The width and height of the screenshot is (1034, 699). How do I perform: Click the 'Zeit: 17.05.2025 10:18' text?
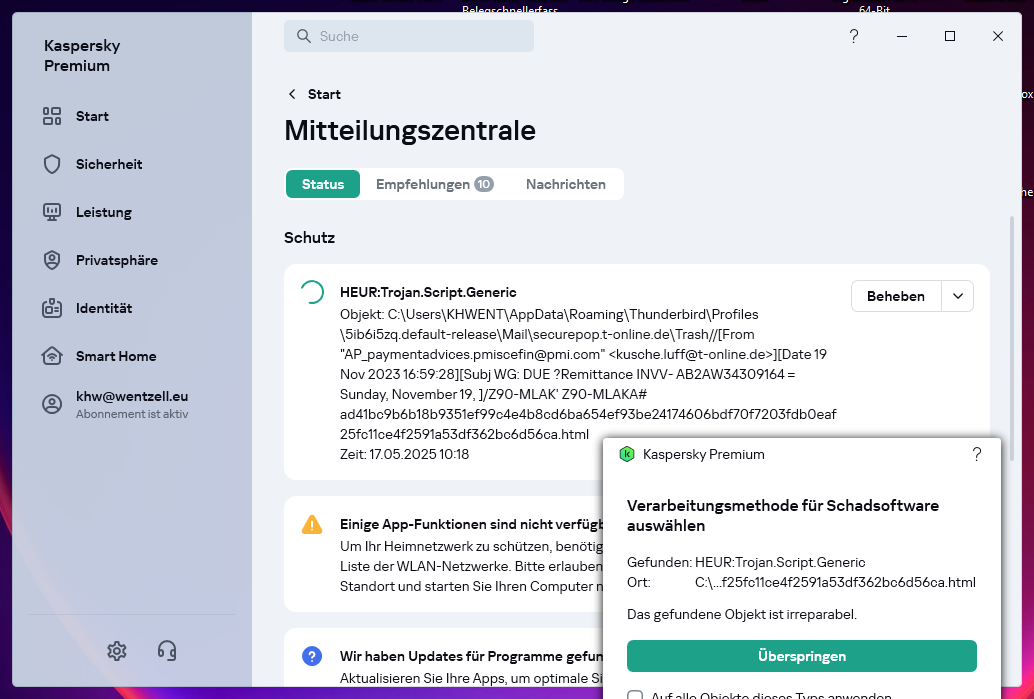click(x=404, y=454)
